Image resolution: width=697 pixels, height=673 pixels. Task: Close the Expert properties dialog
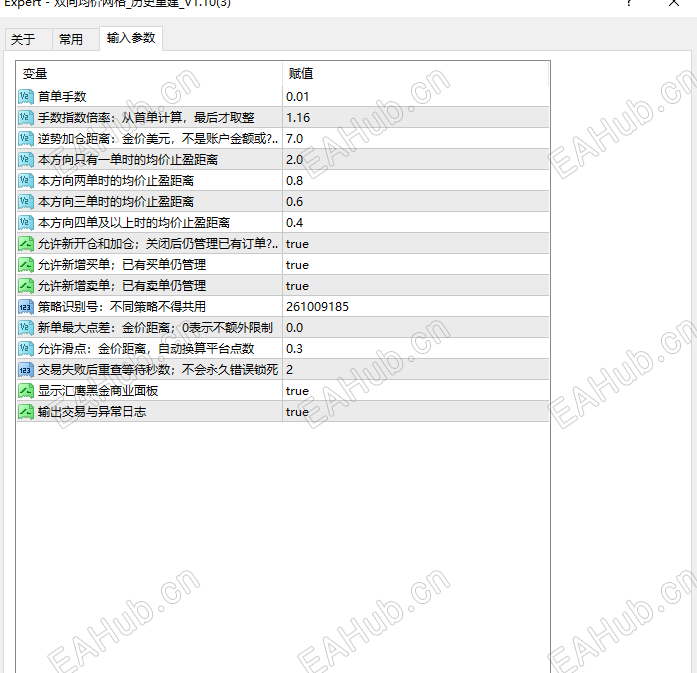(x=674, y=3)
